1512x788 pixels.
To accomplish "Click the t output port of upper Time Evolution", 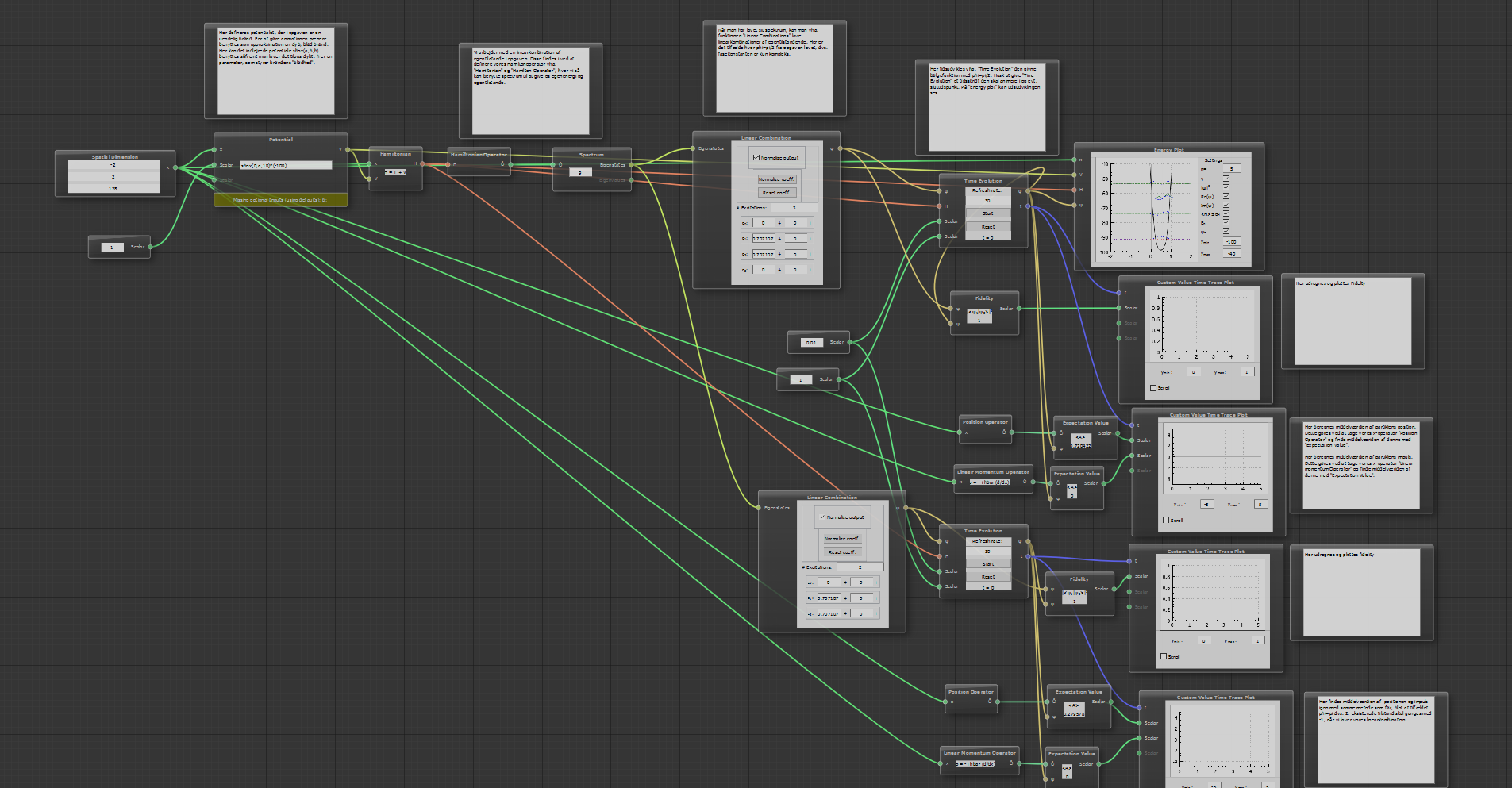I will (1028, 206).
